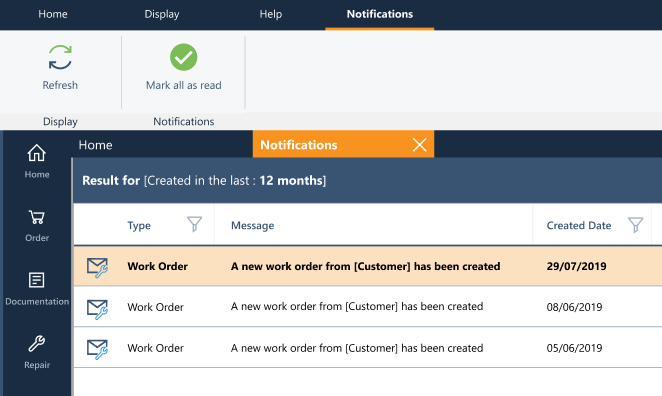Click the Refresh arrows icon
Image resolution: width=662 pixels, height=396 pixels.
tap(60, 57)
